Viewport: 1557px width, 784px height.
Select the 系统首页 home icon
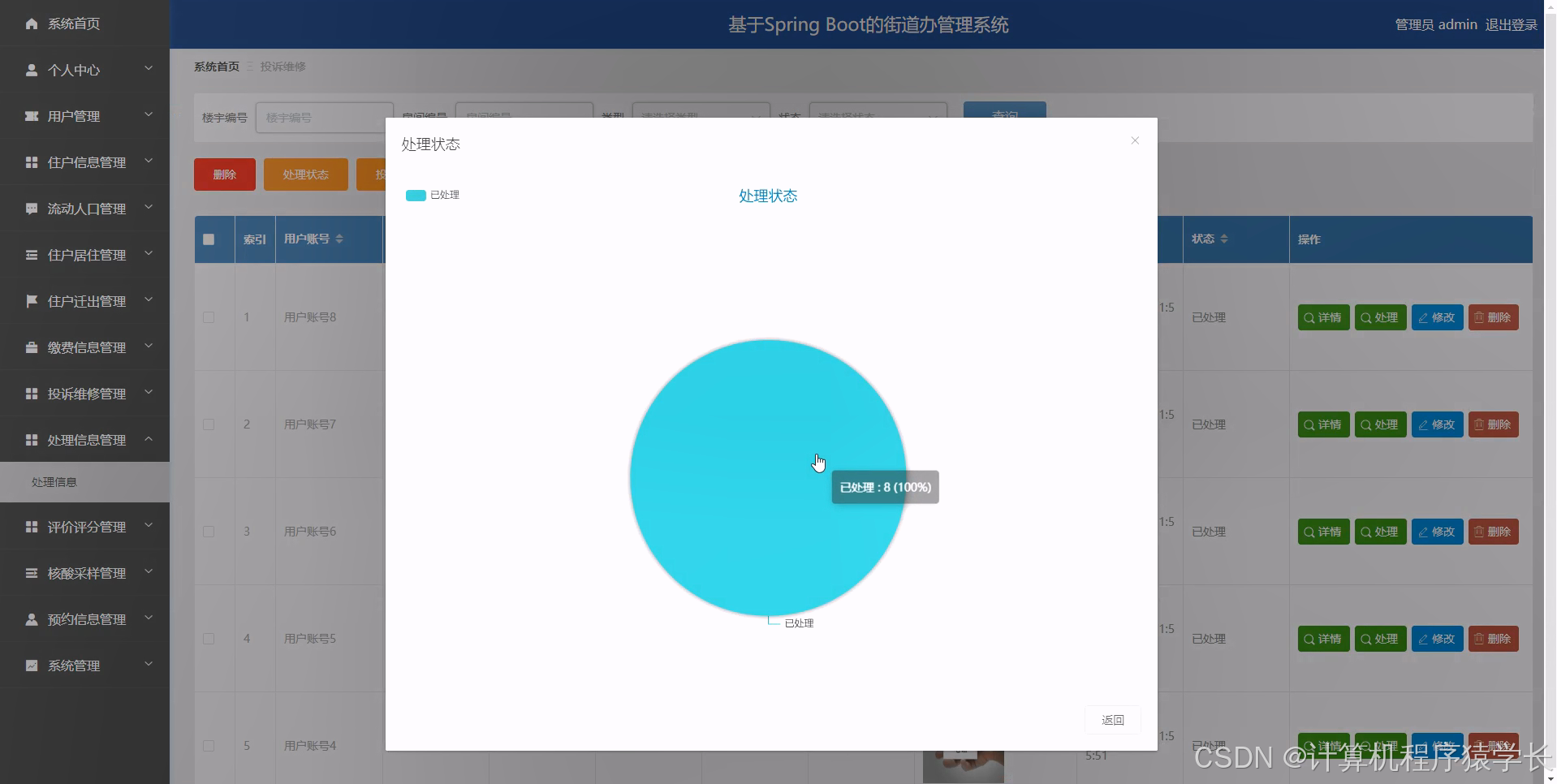(31, 24)
